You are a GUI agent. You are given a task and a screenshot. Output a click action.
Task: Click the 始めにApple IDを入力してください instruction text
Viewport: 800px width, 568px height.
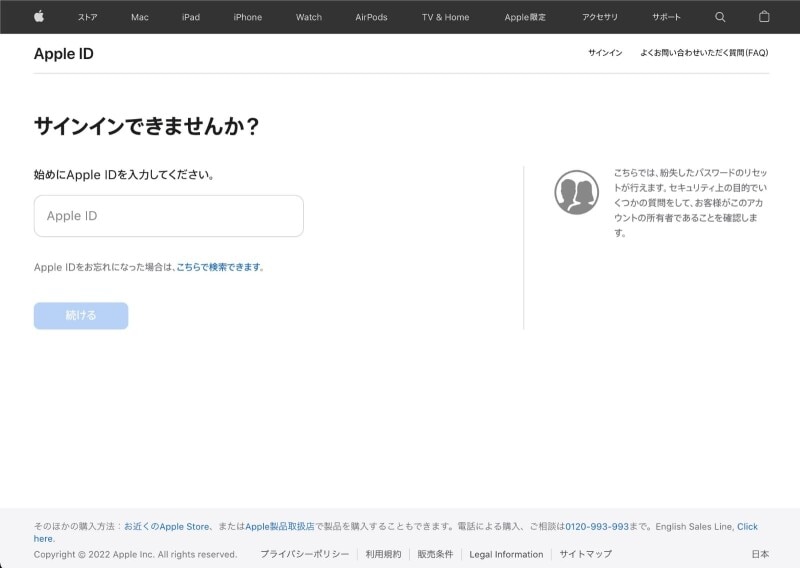pyautogui.click(x=124, y=175)
